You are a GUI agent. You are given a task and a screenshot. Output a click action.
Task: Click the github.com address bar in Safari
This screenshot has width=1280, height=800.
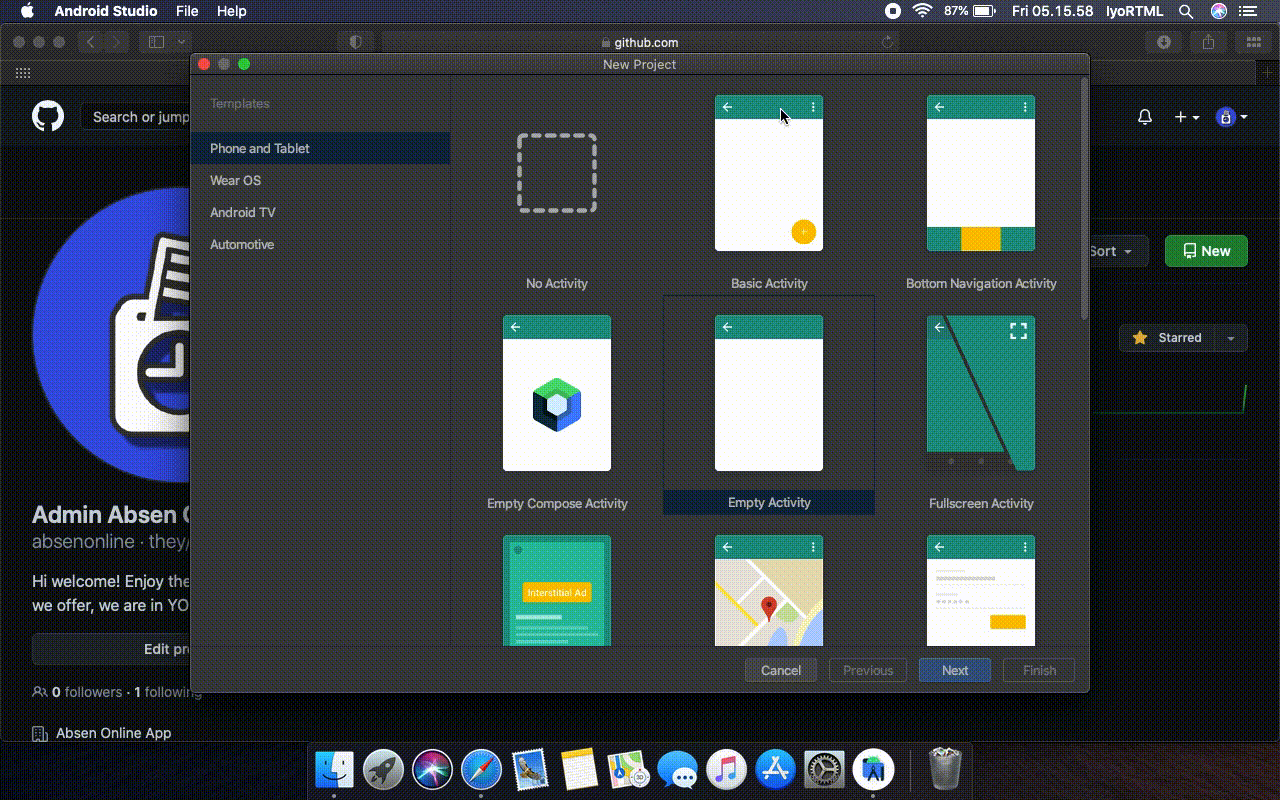point(640,42)
